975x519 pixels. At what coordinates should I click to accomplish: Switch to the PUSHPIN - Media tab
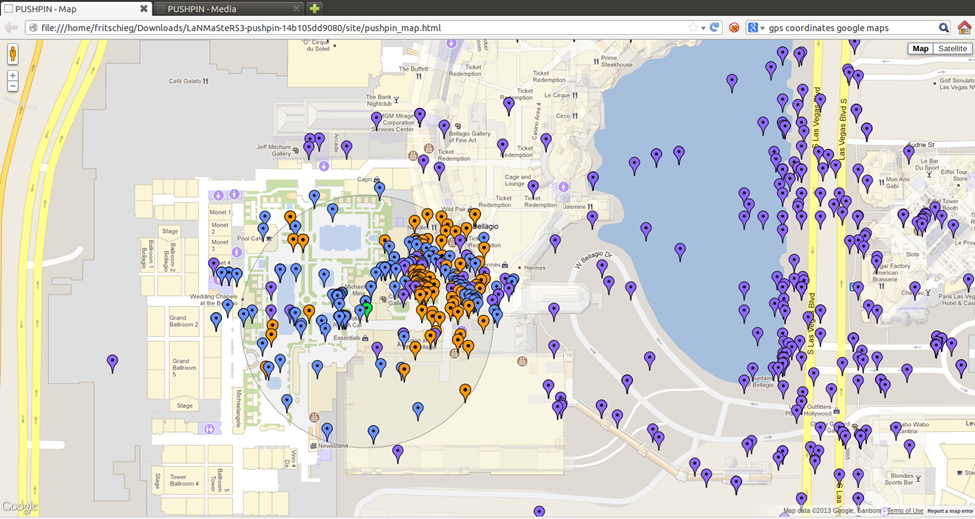(x=227, y=9)
